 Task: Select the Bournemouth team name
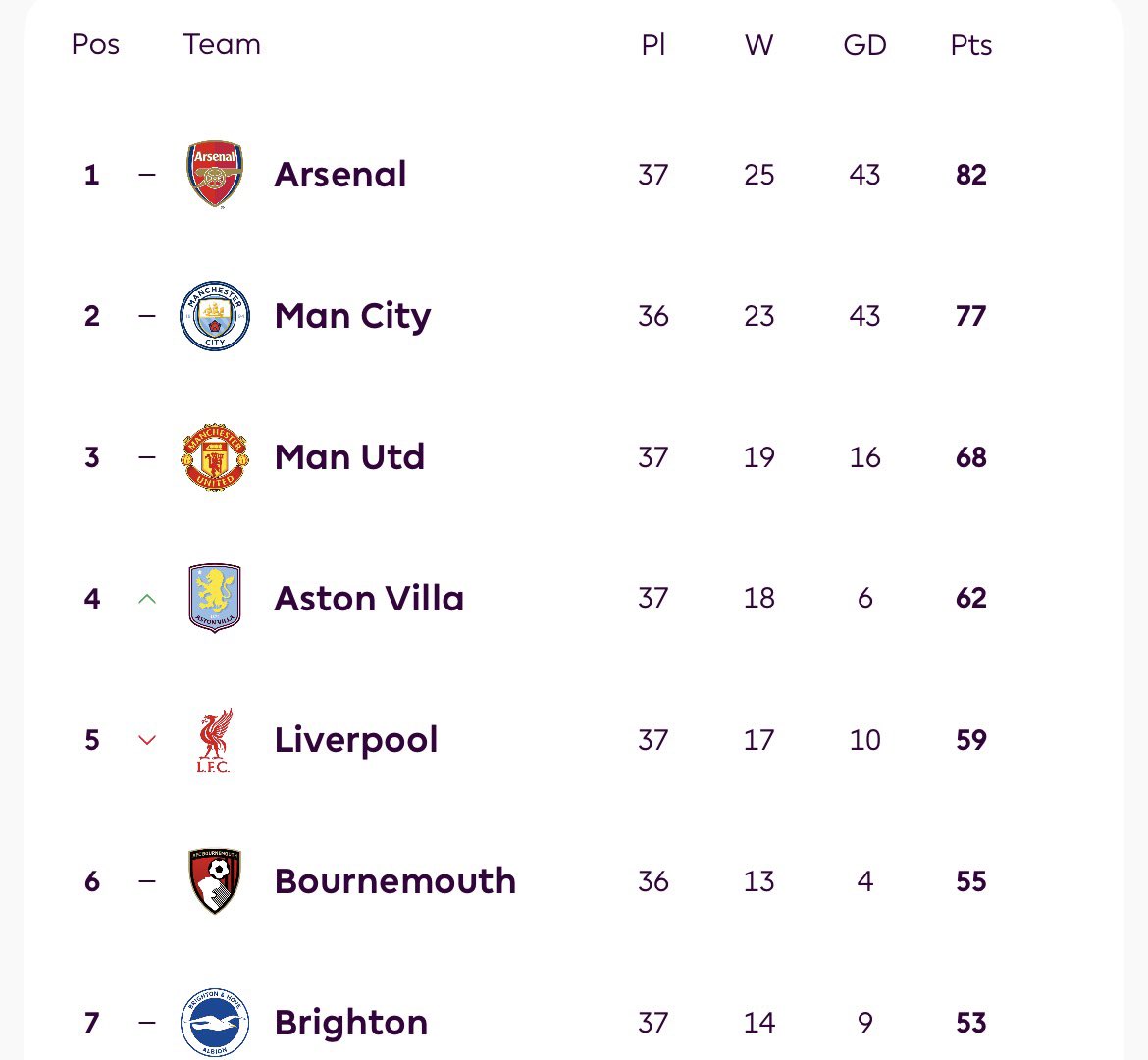(395, 880)
